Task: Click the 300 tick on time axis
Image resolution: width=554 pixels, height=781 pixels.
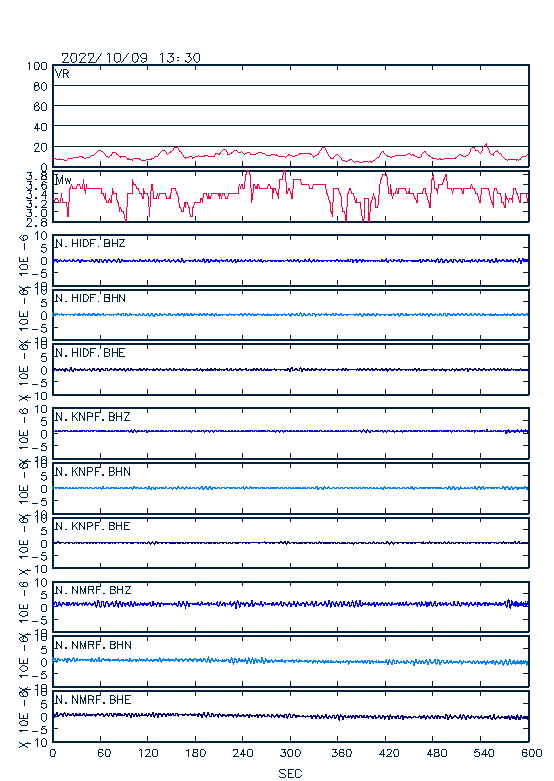Action: 290,753
